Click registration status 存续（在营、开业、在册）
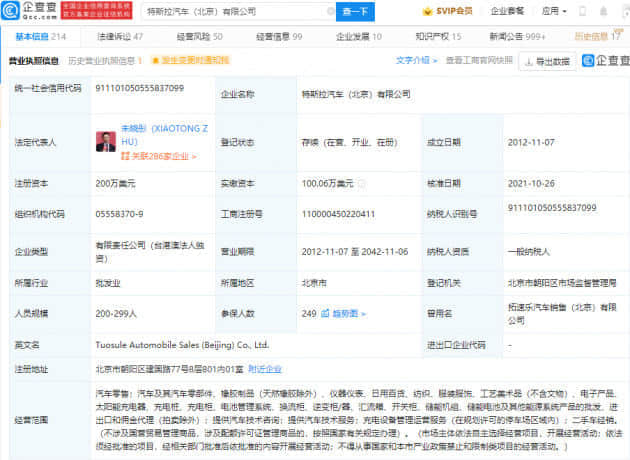630x460 pixels. pyautogui.click(x=349, y=142)
